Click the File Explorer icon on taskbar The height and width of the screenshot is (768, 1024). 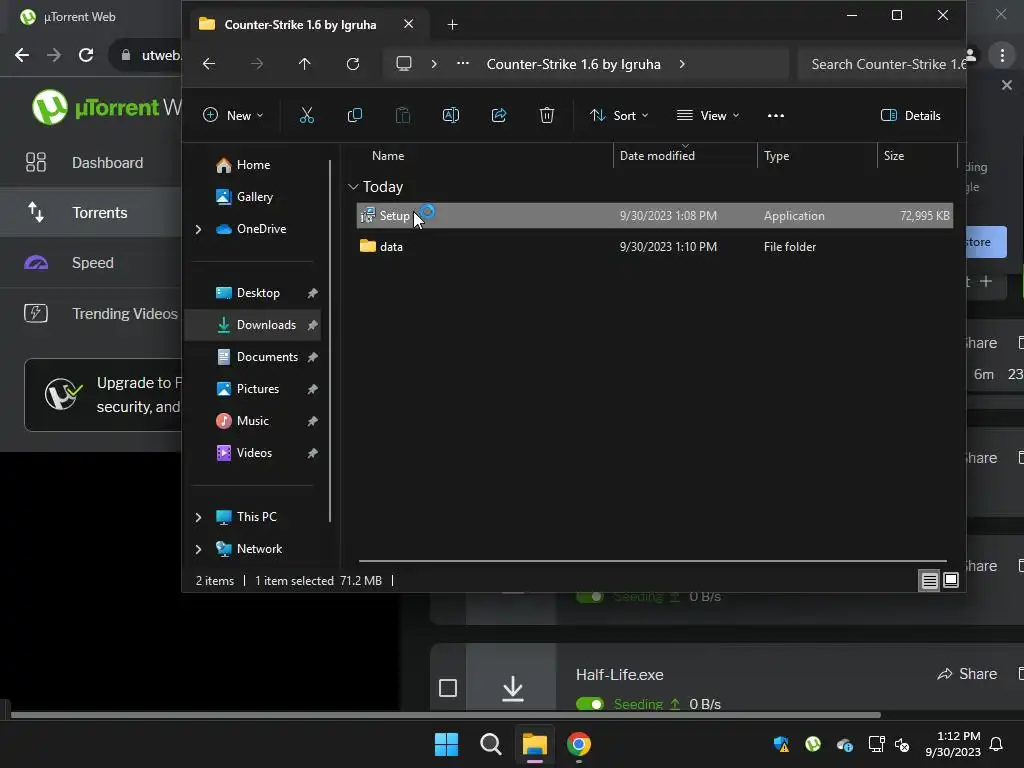pyautogui.click(x=534, y=744)
